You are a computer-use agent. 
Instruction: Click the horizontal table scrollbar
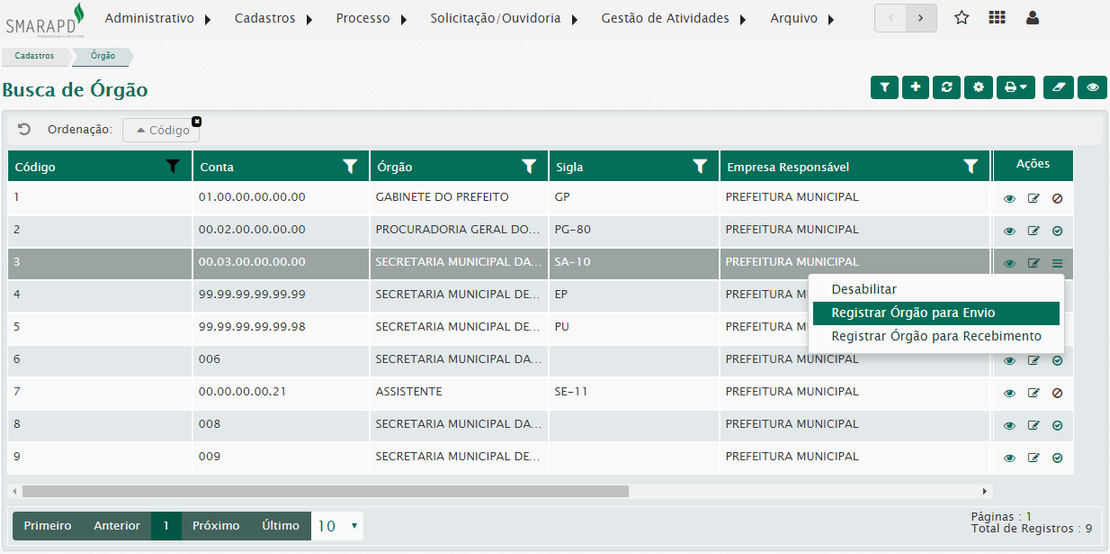tap(325, 491)
